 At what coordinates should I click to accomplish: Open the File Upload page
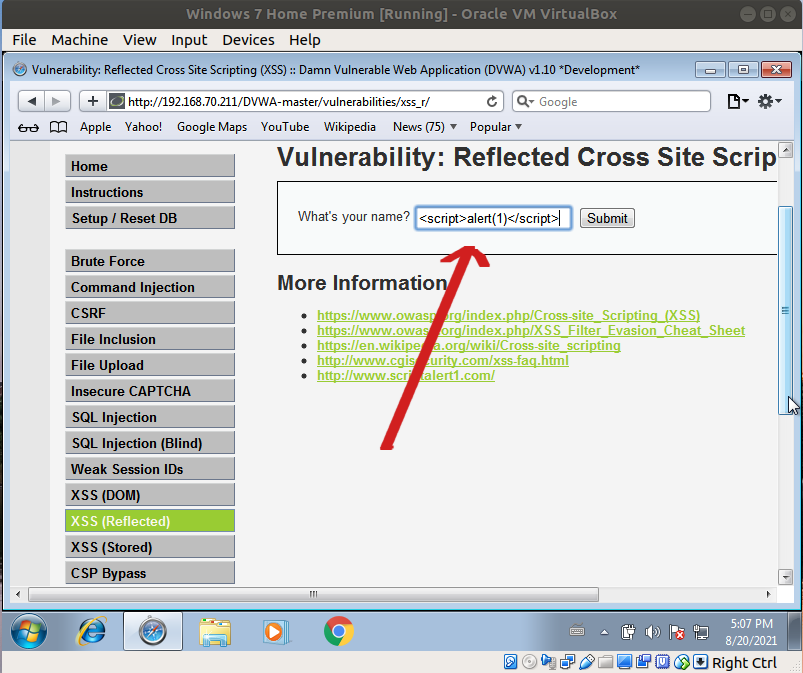[150, 365]
